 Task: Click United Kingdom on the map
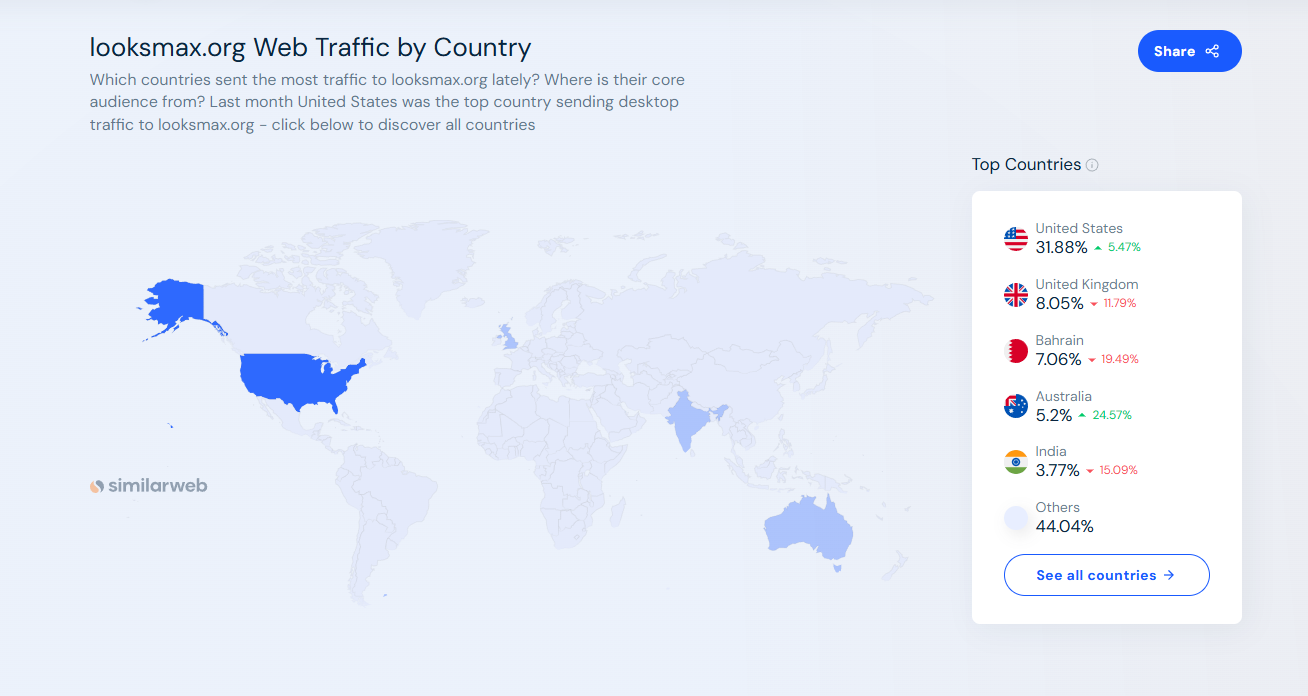click(510, 337)
